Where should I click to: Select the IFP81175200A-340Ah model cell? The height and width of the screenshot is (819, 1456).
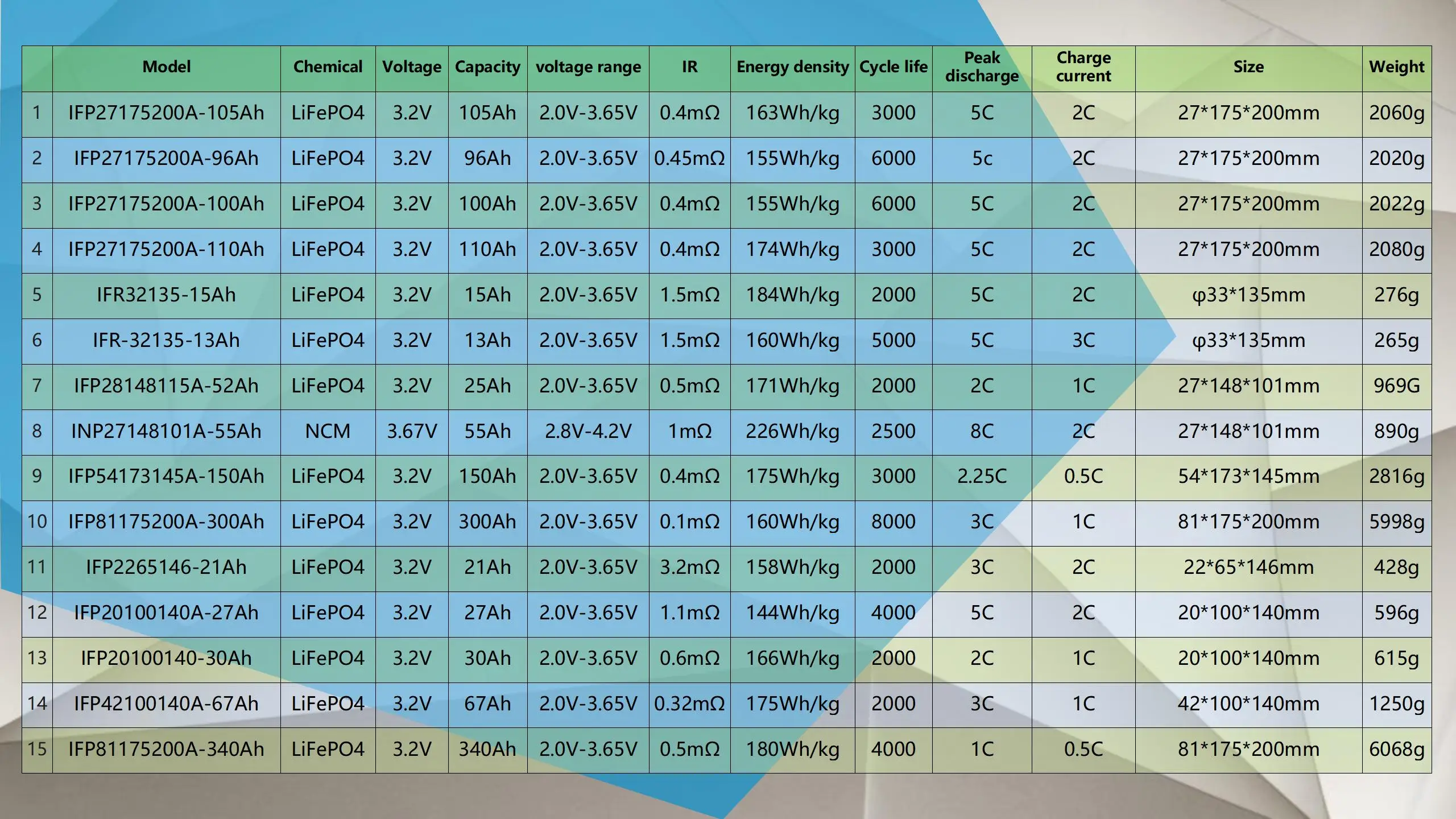pos(166,749)
